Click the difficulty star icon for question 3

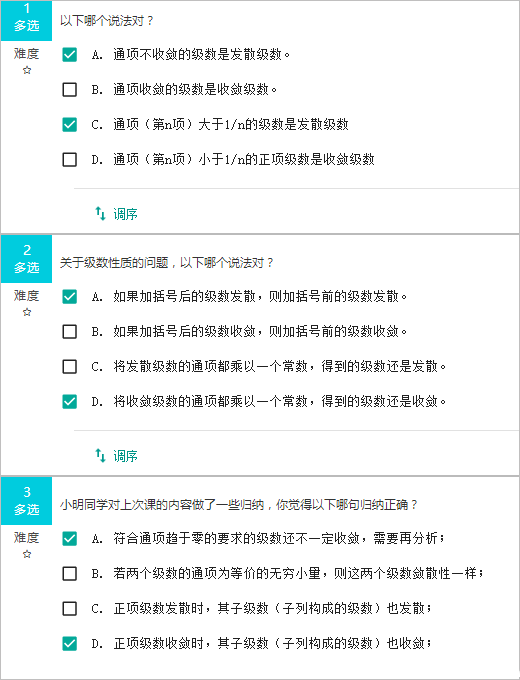coord(27,554)
